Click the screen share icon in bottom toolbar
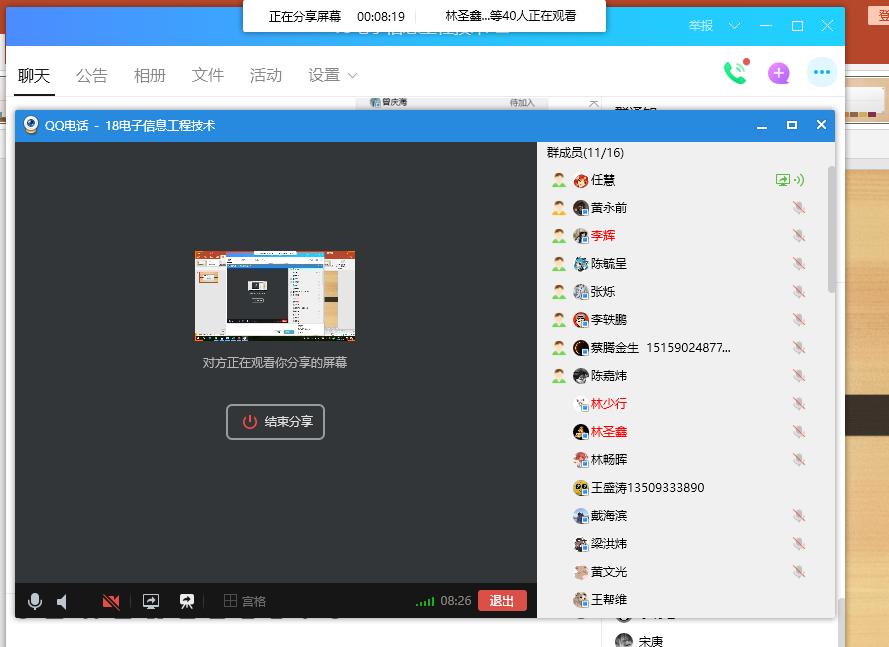Screen dimensions: 889x647 click(151, 601)
